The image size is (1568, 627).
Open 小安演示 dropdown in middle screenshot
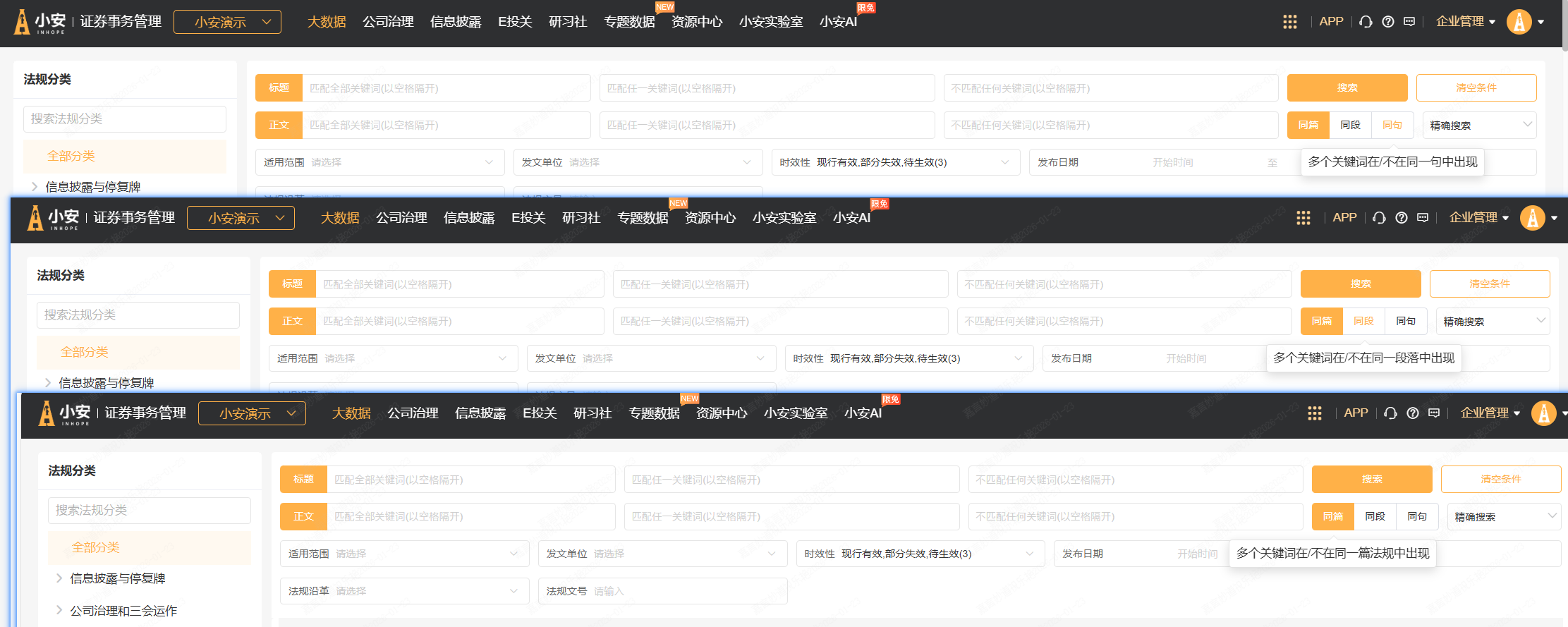click(x=241, y=218)
